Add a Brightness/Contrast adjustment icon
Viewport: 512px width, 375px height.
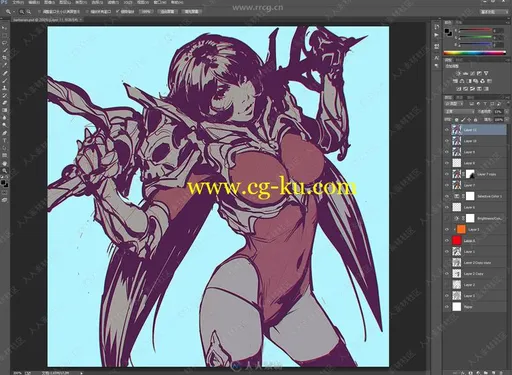pos(458,73)
